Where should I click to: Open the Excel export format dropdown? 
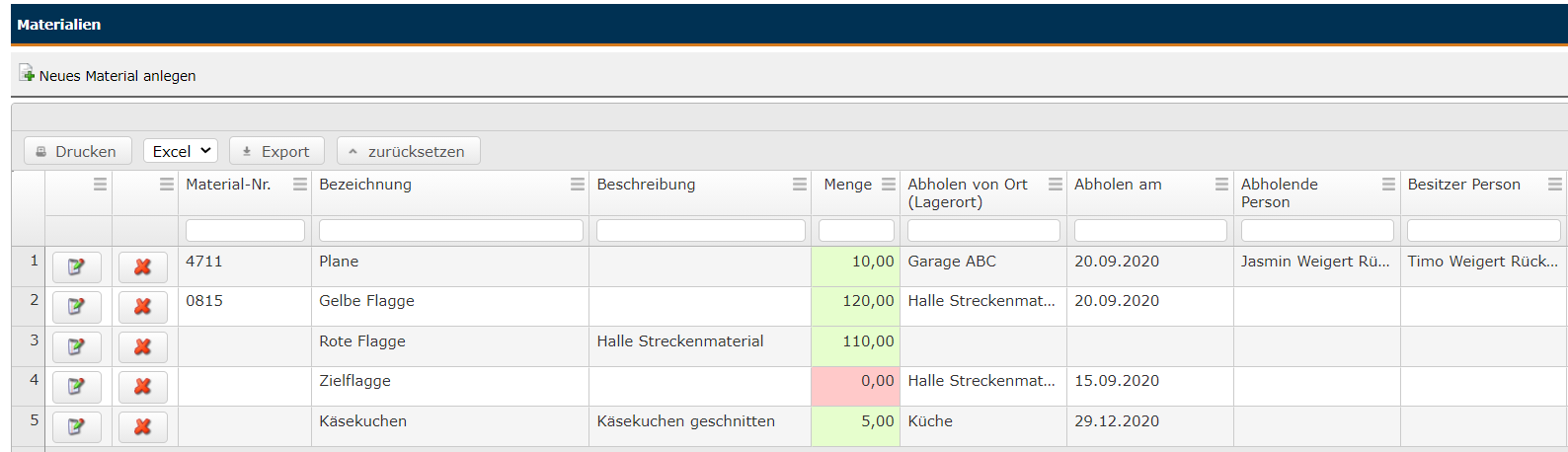[x=181, y=151]
